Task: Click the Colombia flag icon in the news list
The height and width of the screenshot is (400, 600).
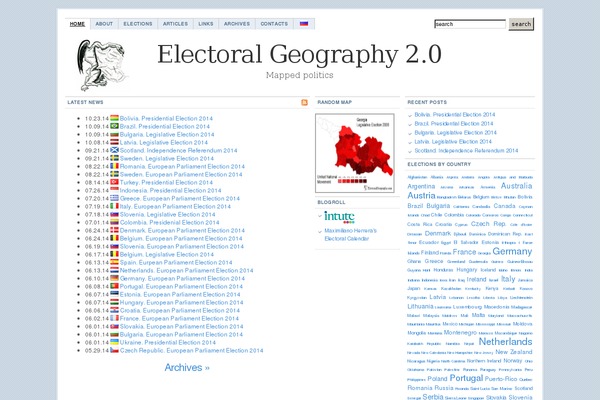Action: click(114, 222)
